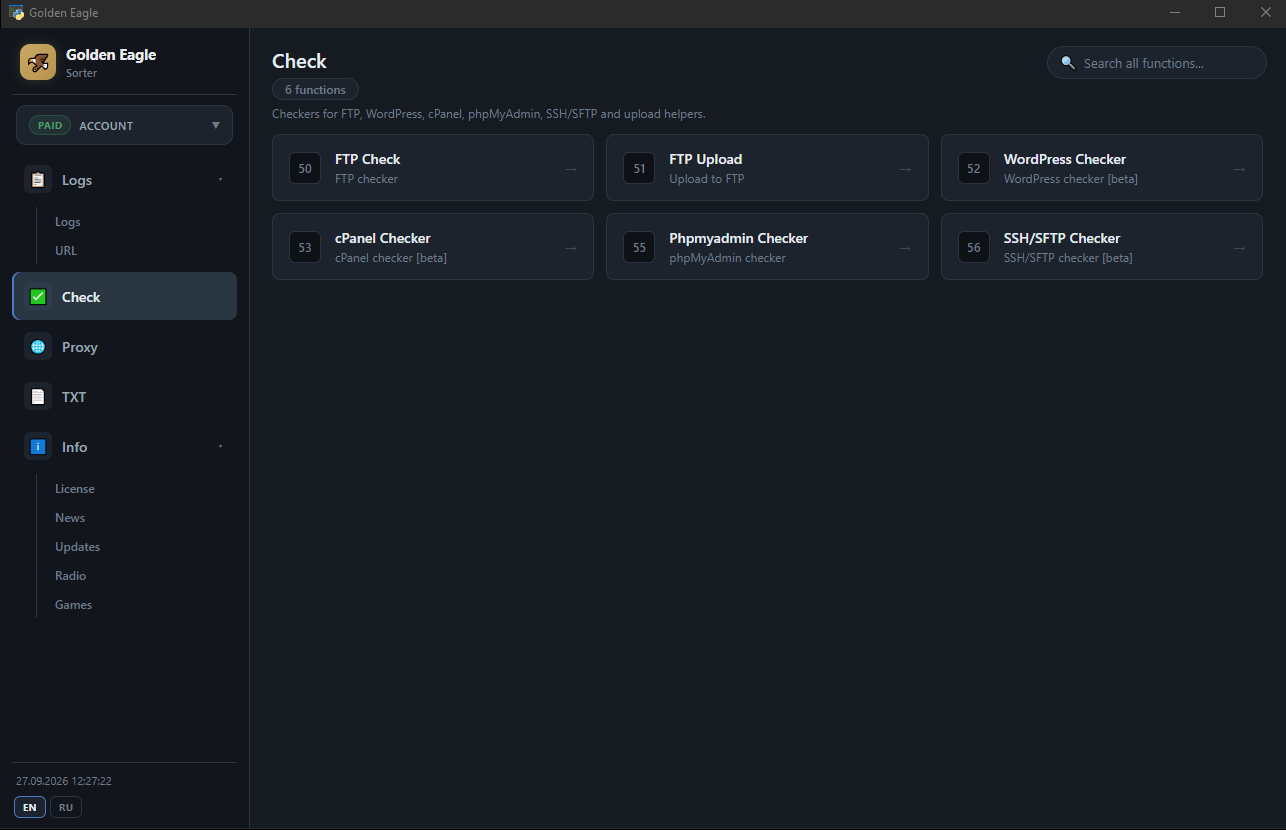Open the News page

click(70, 518)
